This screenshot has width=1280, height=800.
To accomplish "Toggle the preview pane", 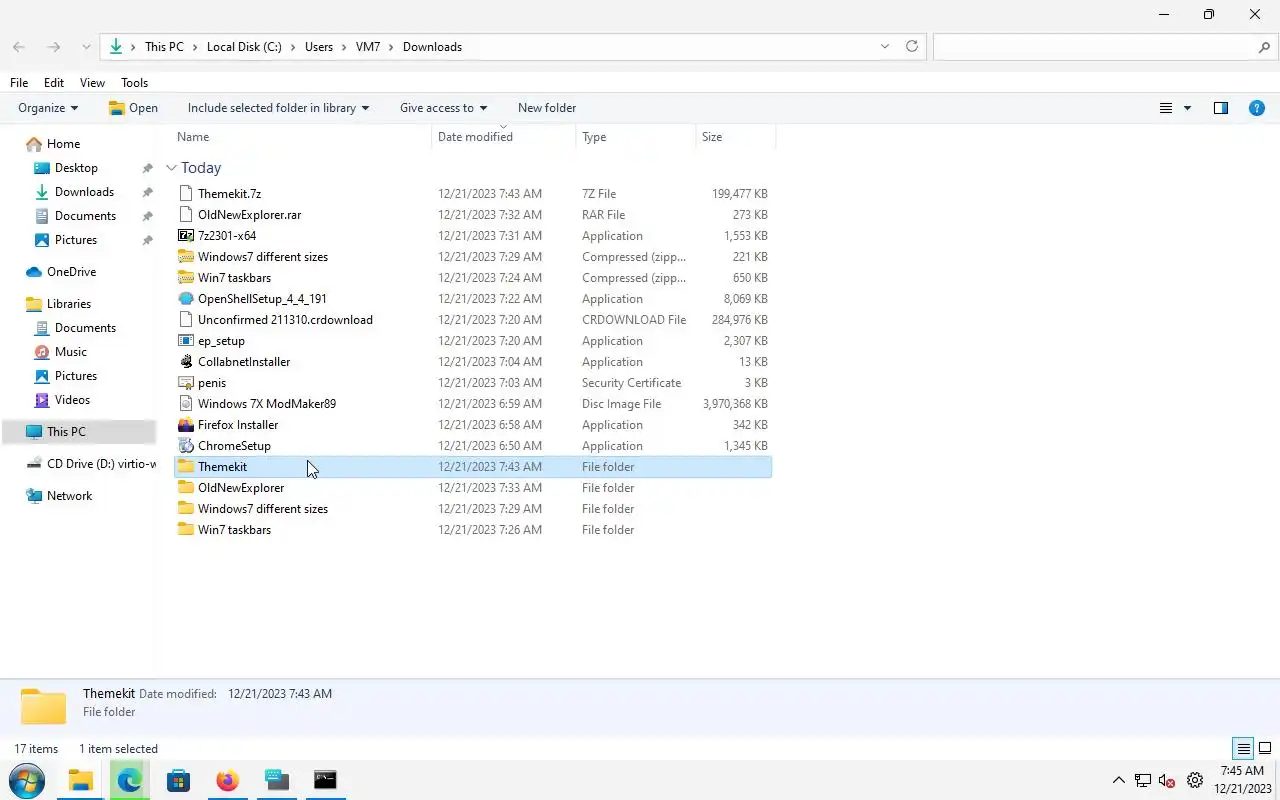I will tap(1221, 108).
